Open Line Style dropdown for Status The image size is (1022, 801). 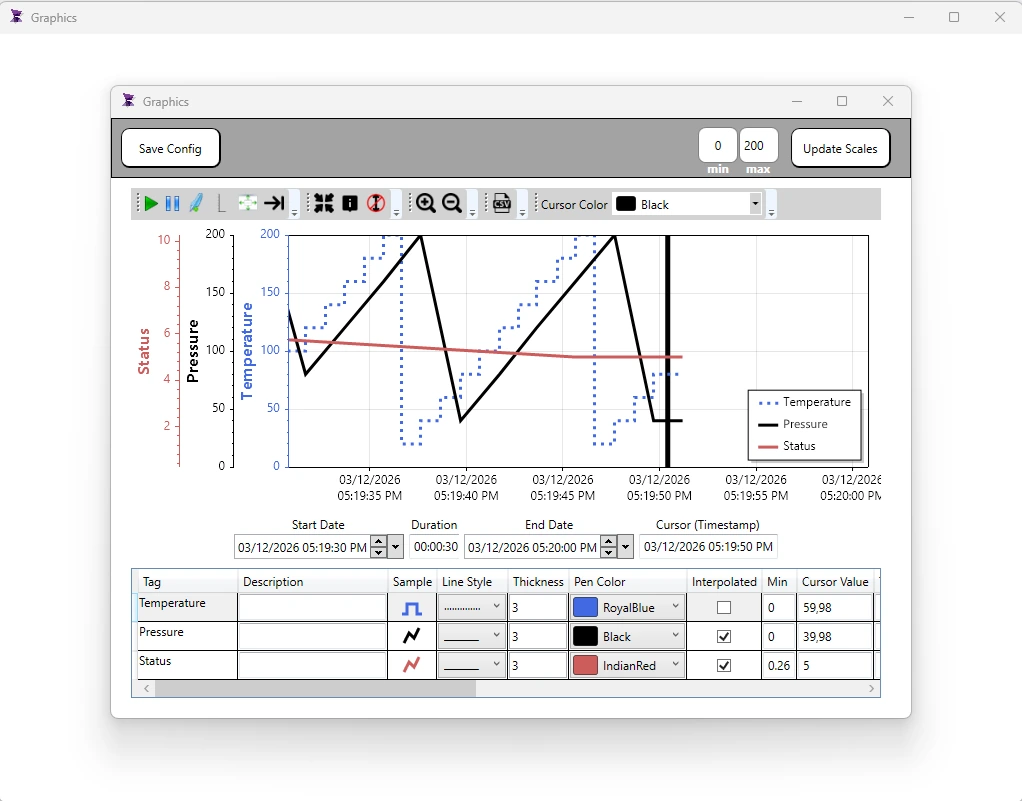click(x=471, y=665)
